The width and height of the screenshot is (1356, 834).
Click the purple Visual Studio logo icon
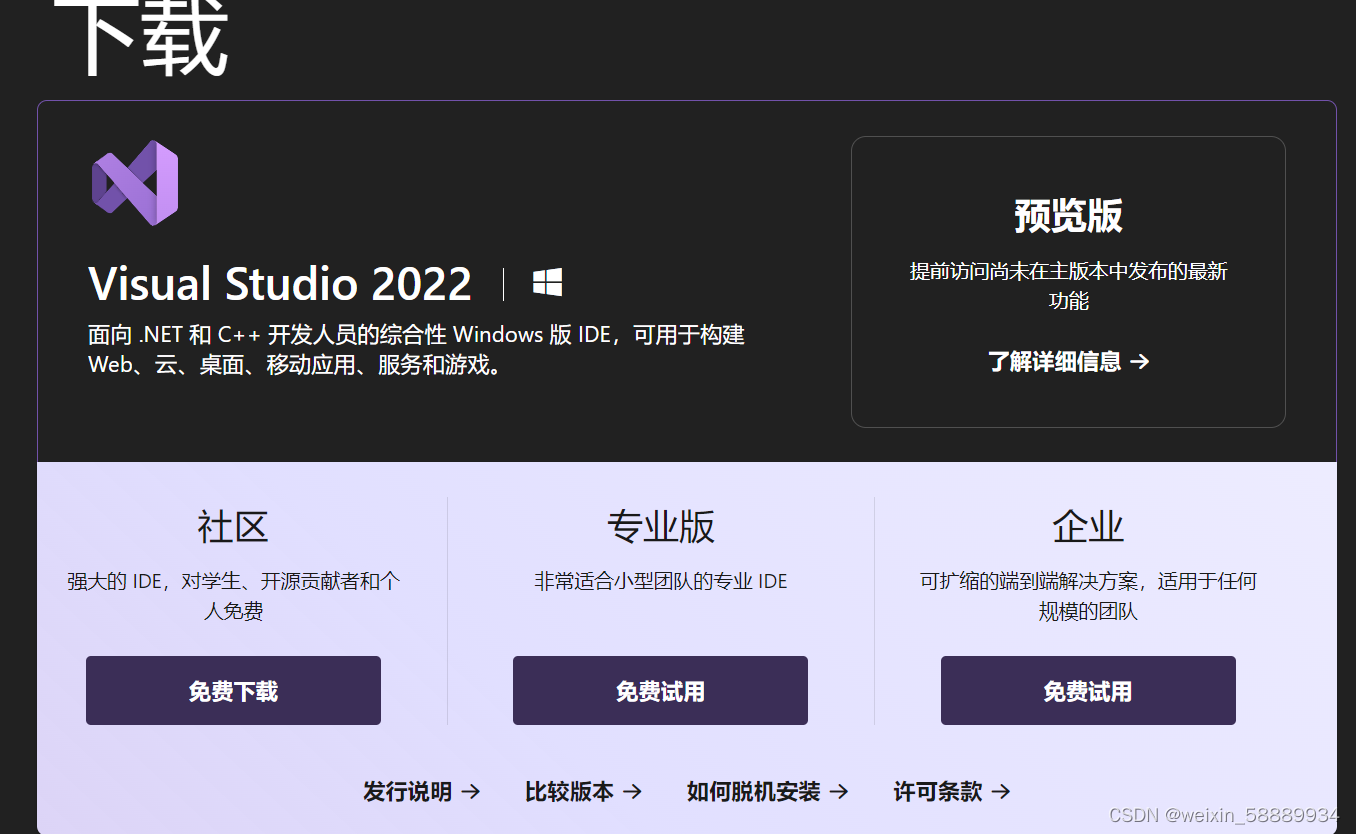(135, 182)
